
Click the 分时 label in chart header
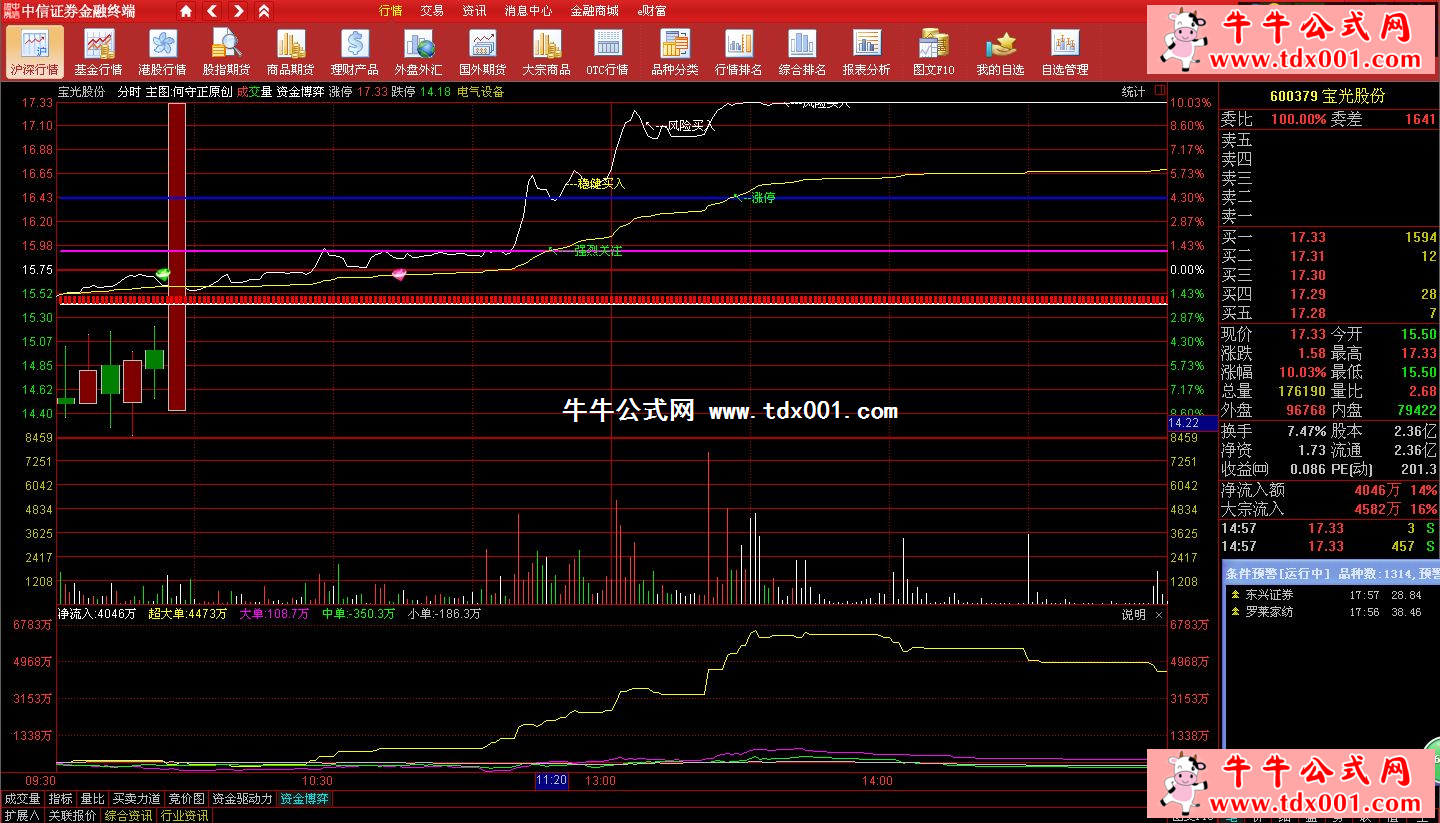pos(129,91)
